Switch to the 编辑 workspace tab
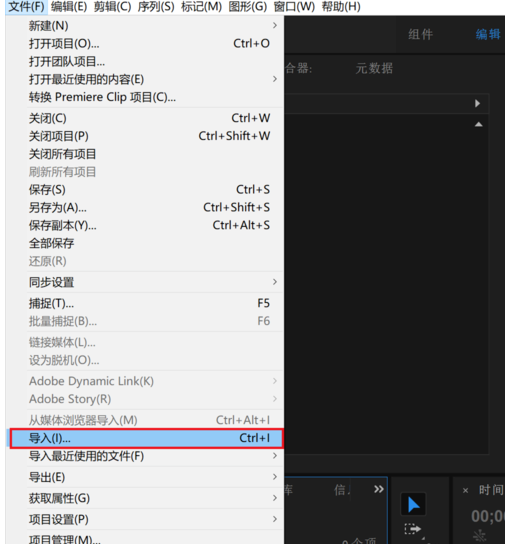The width and height of the screenshot is (505, 544). [488, 34]
